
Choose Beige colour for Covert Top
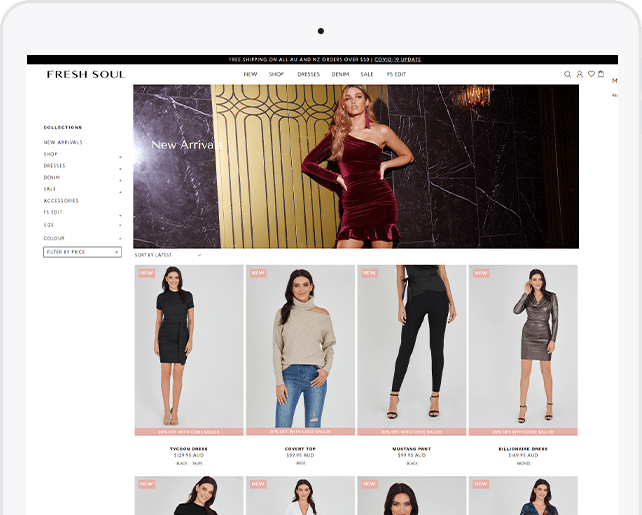301,463
